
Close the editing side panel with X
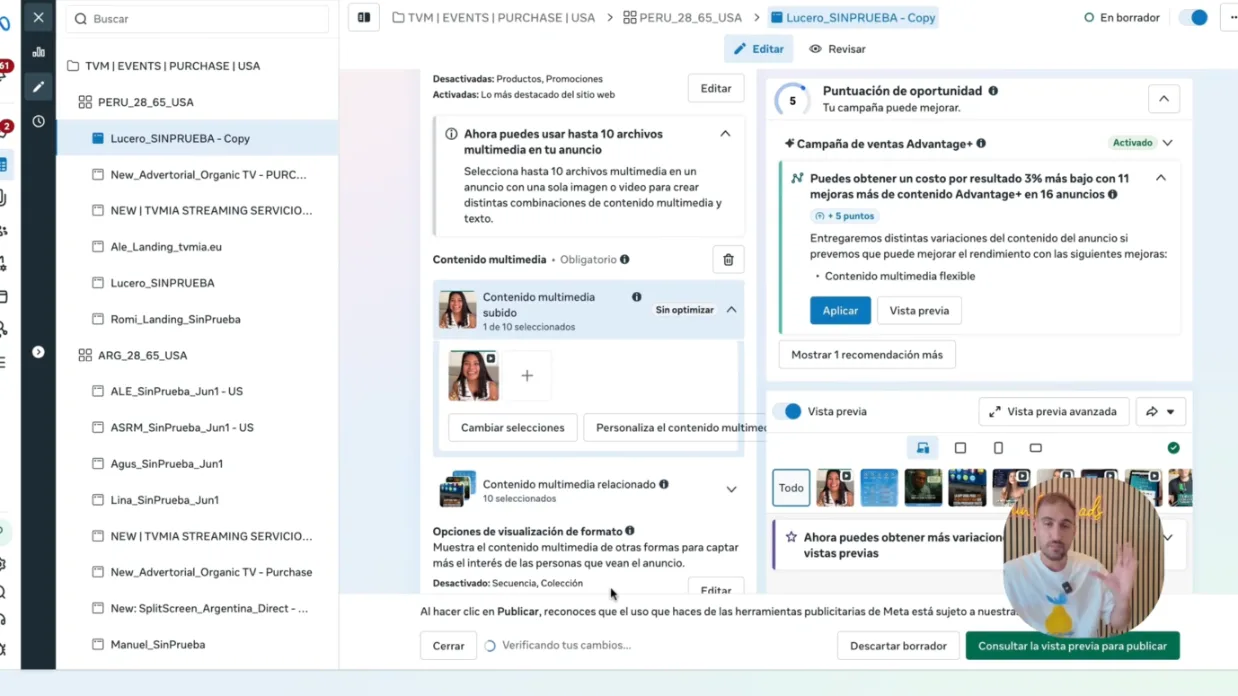(38, 17)
